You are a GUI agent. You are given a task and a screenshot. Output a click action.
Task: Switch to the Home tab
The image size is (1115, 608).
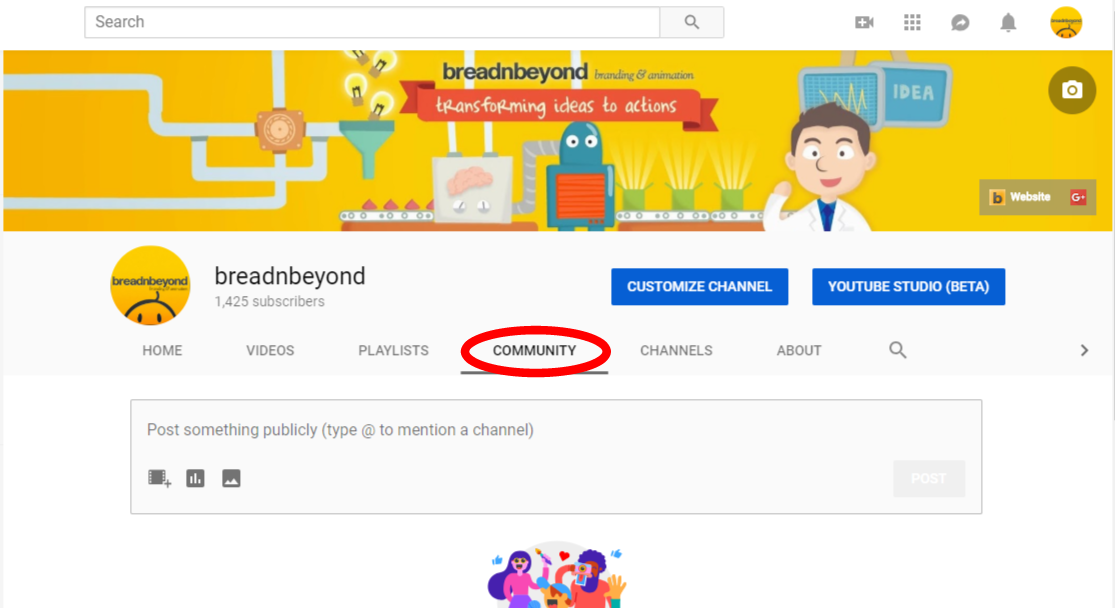tap(162, 351)
